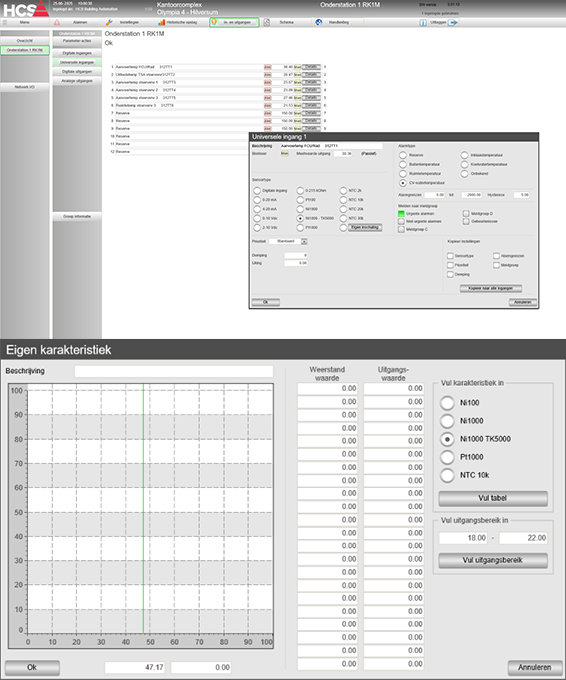Click the Instellingen wrench icon
Viewport: 566px width, 680px height.
109,22
